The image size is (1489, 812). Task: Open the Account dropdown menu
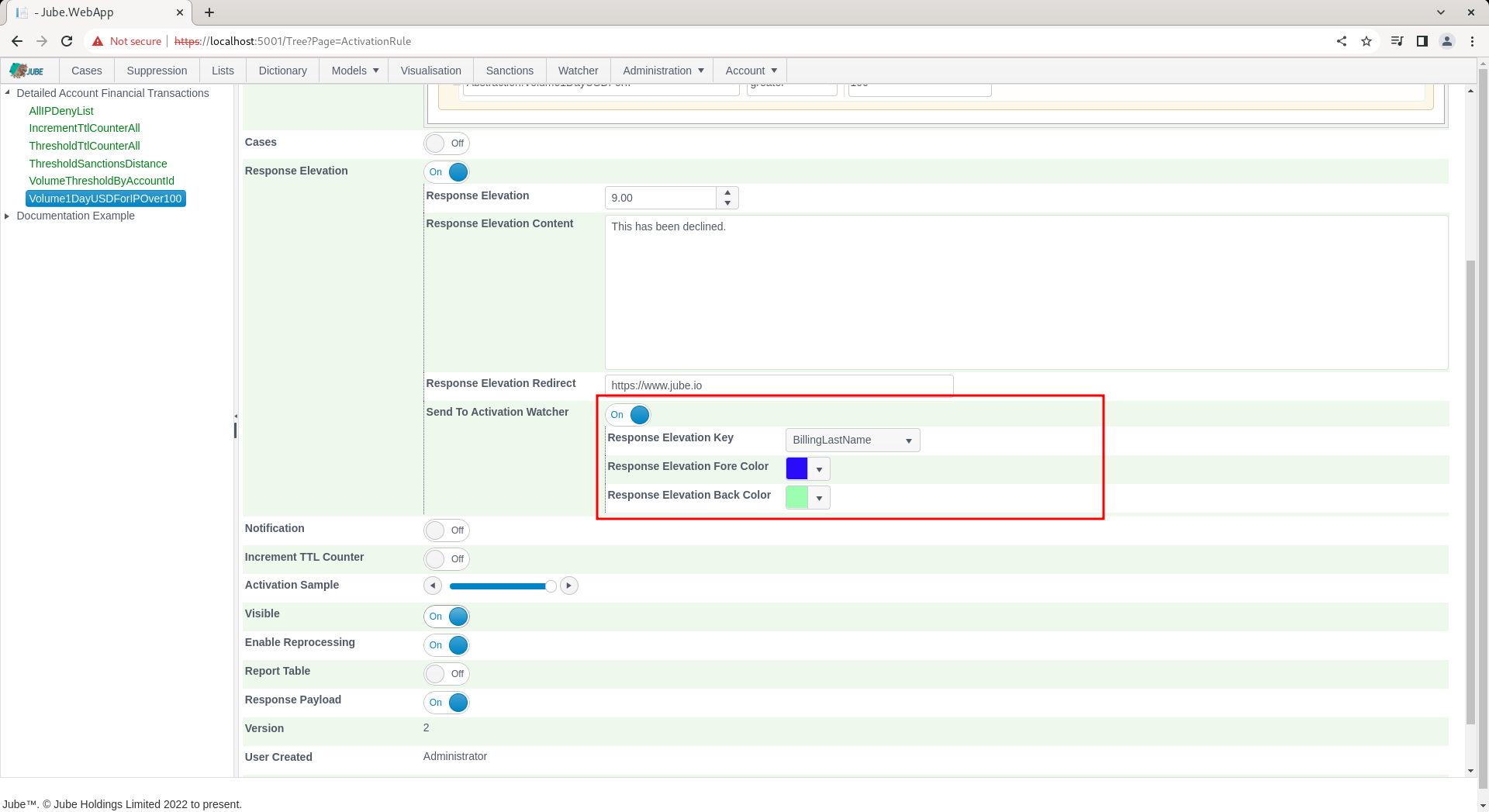click(751, 71)
